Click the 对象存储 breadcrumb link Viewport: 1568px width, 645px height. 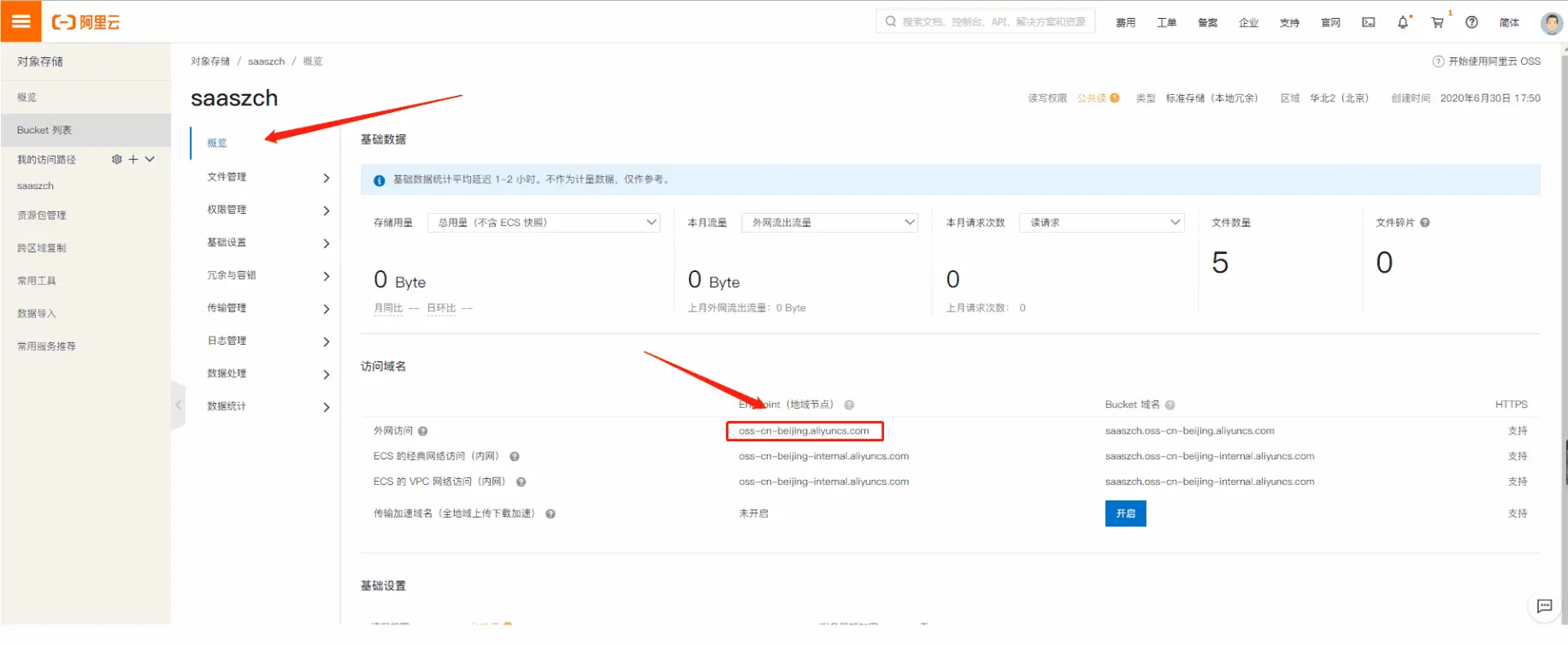pos(210,62)
